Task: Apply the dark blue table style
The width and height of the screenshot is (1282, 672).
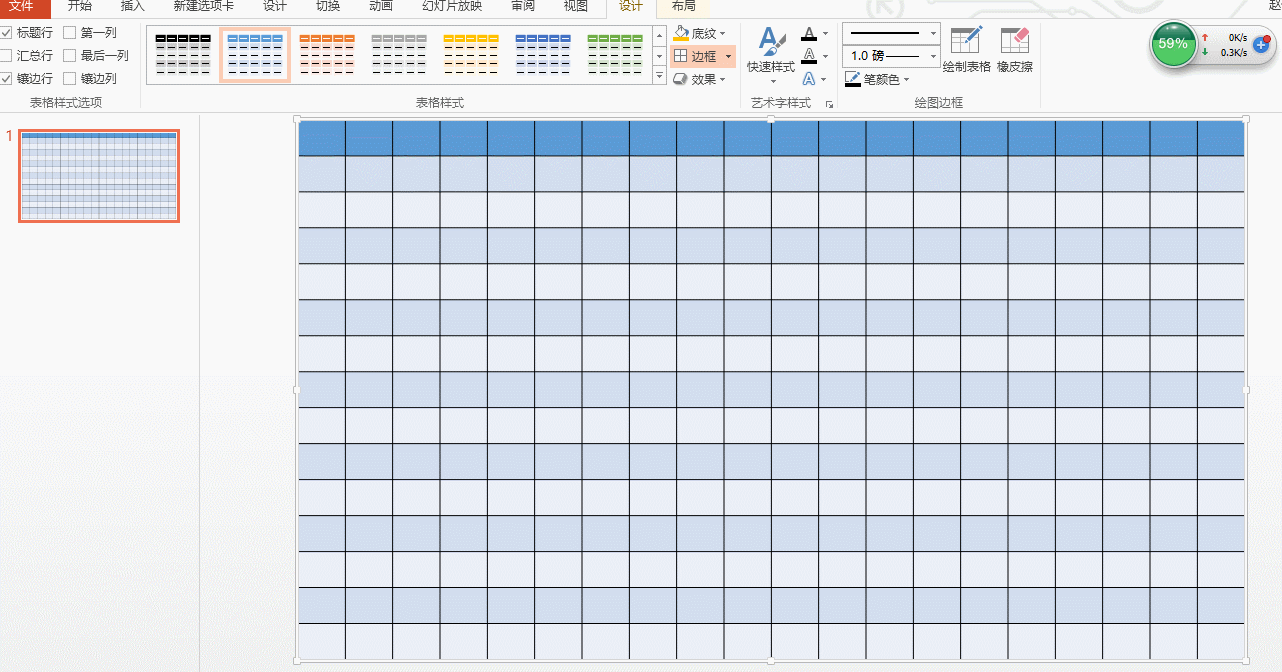Action: click(543, 55)
